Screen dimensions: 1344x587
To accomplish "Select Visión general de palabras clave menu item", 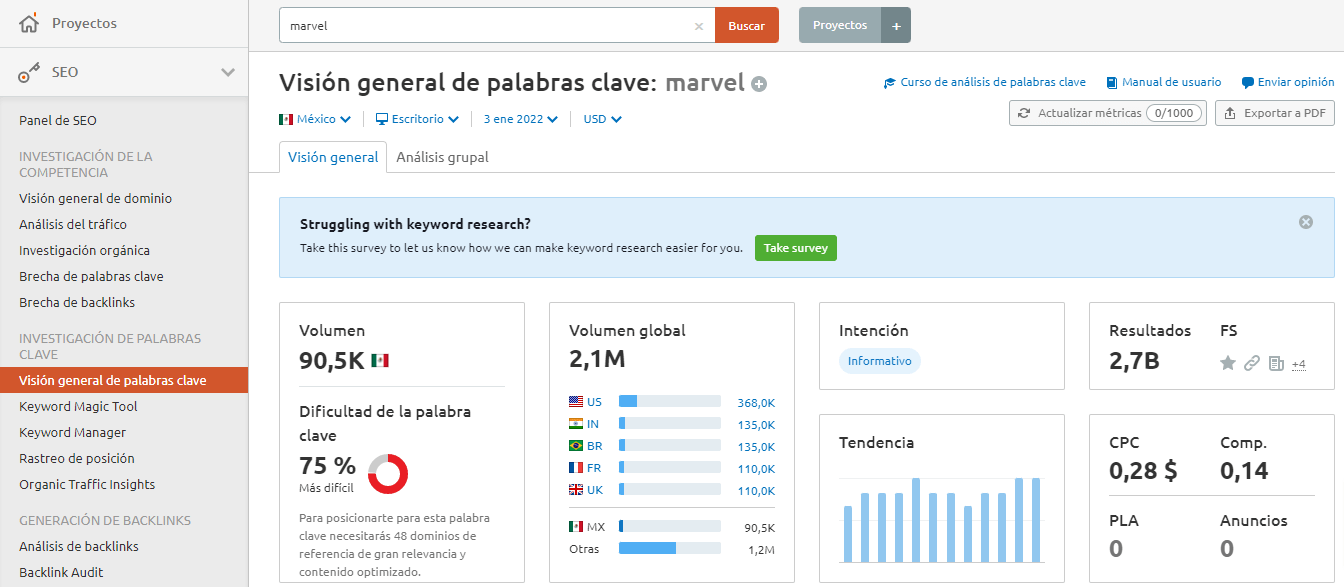I will tap(124, 380).
